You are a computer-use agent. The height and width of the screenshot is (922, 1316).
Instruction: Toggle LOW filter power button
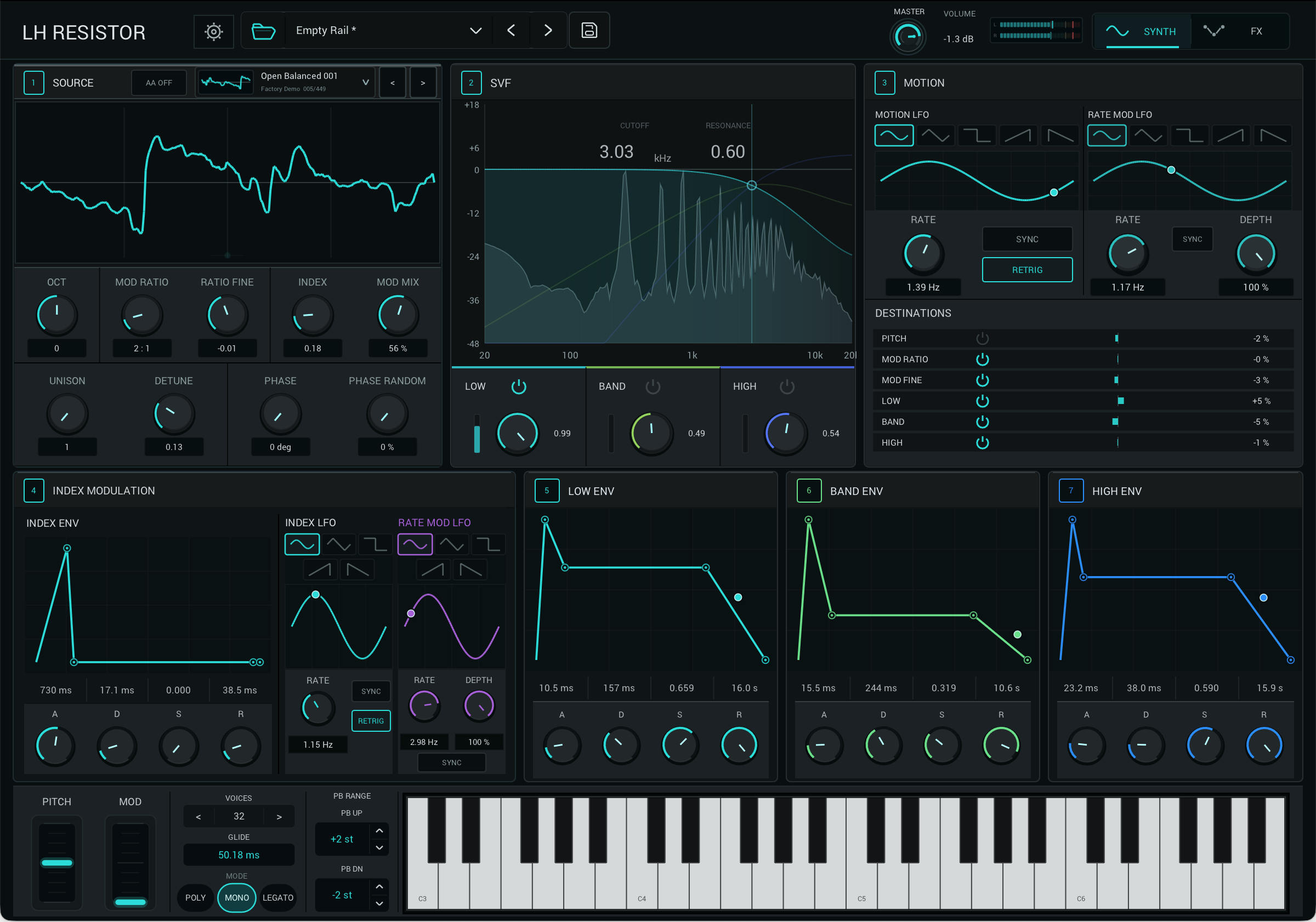click(x=519, y=387)
